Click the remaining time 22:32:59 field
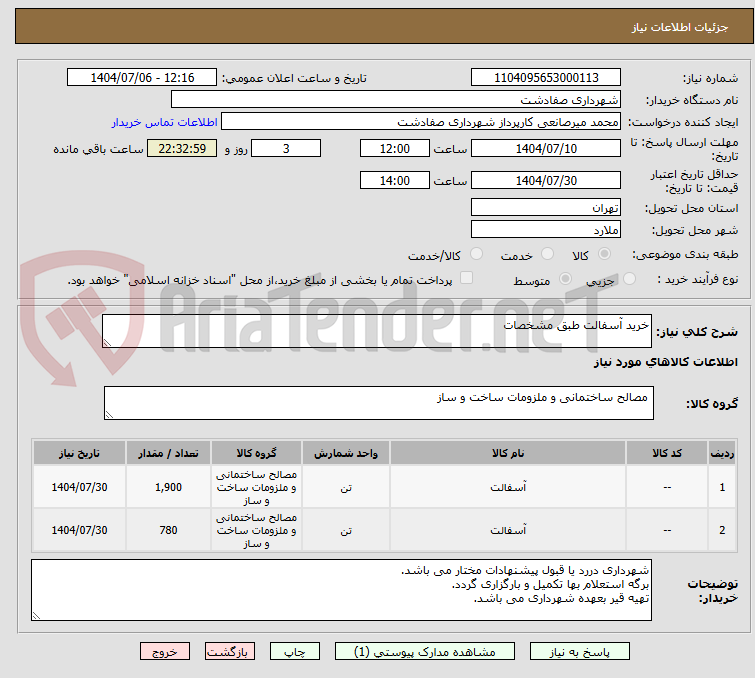The image size is (755, 678). pos(182,148)
